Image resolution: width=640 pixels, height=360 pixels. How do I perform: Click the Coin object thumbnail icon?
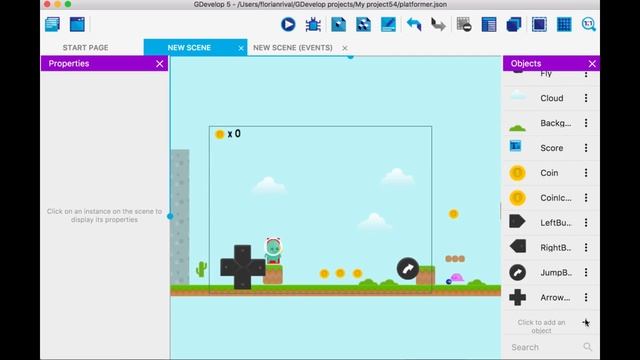pyautogui.click(x=518, y=173)
